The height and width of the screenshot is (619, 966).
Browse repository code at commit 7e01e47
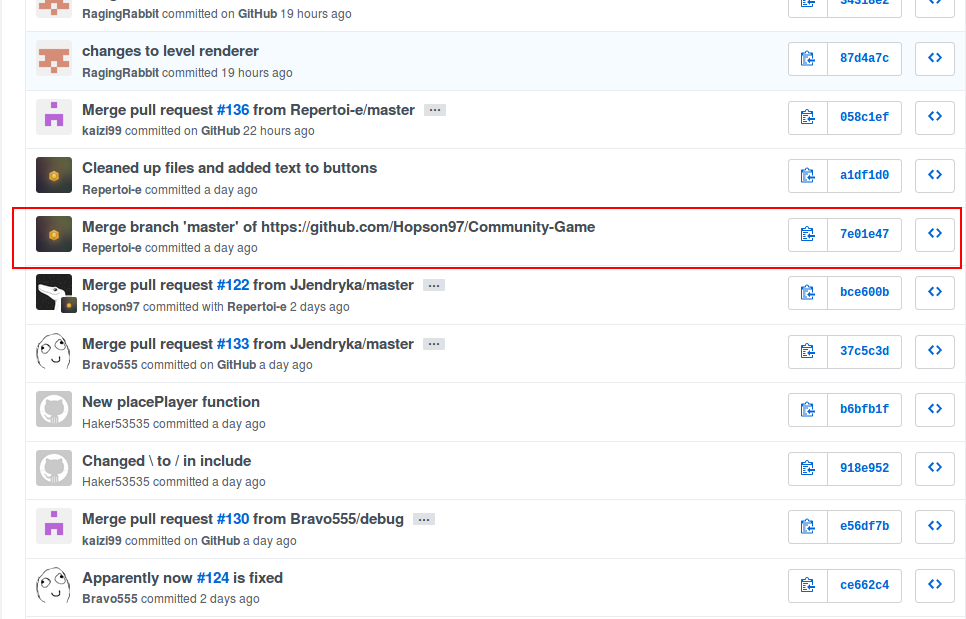[x=934, y=234]
